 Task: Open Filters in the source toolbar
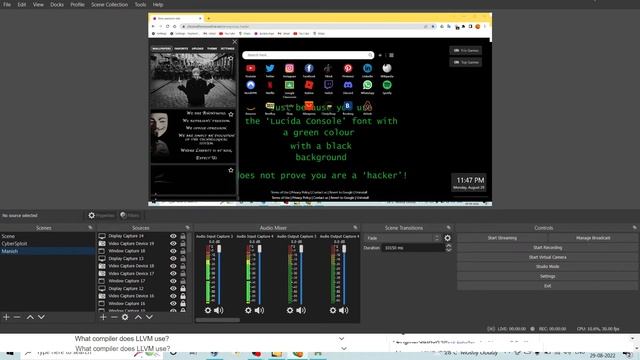[x=130, y=216]
